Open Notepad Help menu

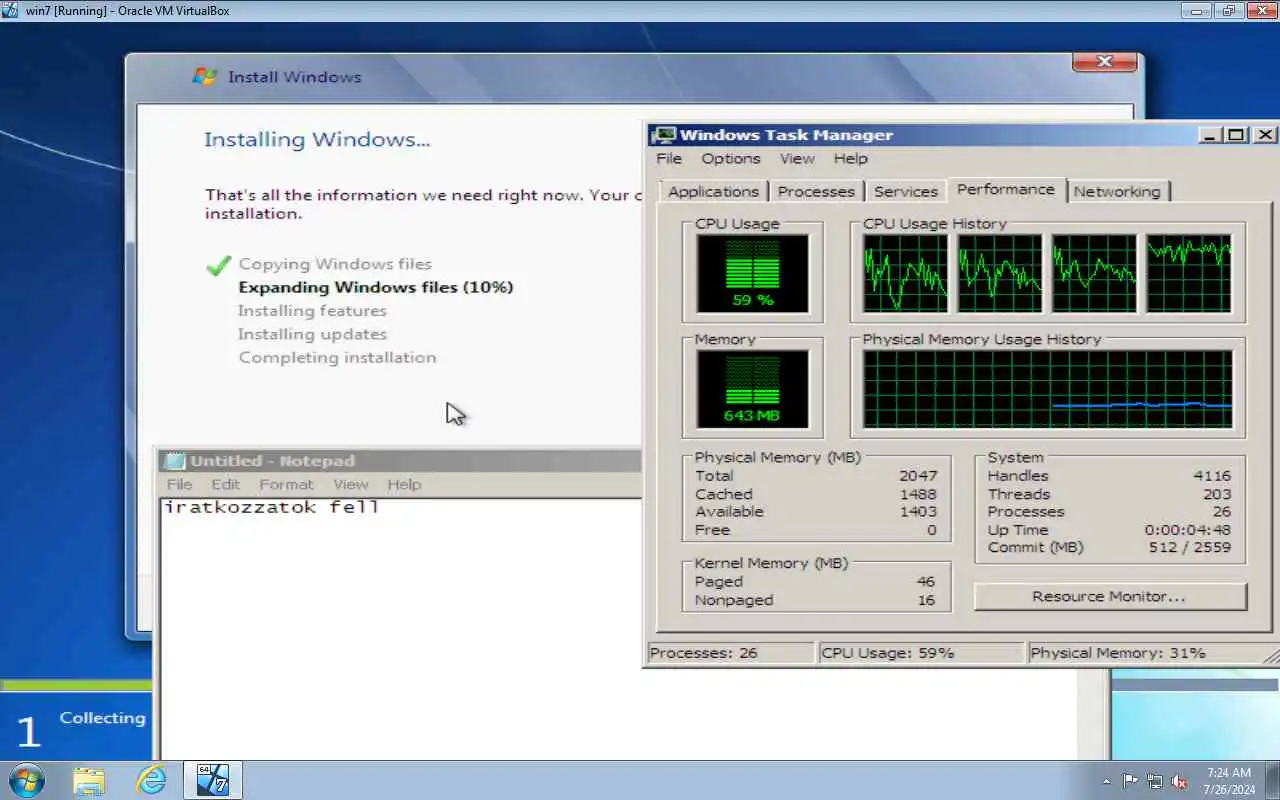tap(404, 484)
